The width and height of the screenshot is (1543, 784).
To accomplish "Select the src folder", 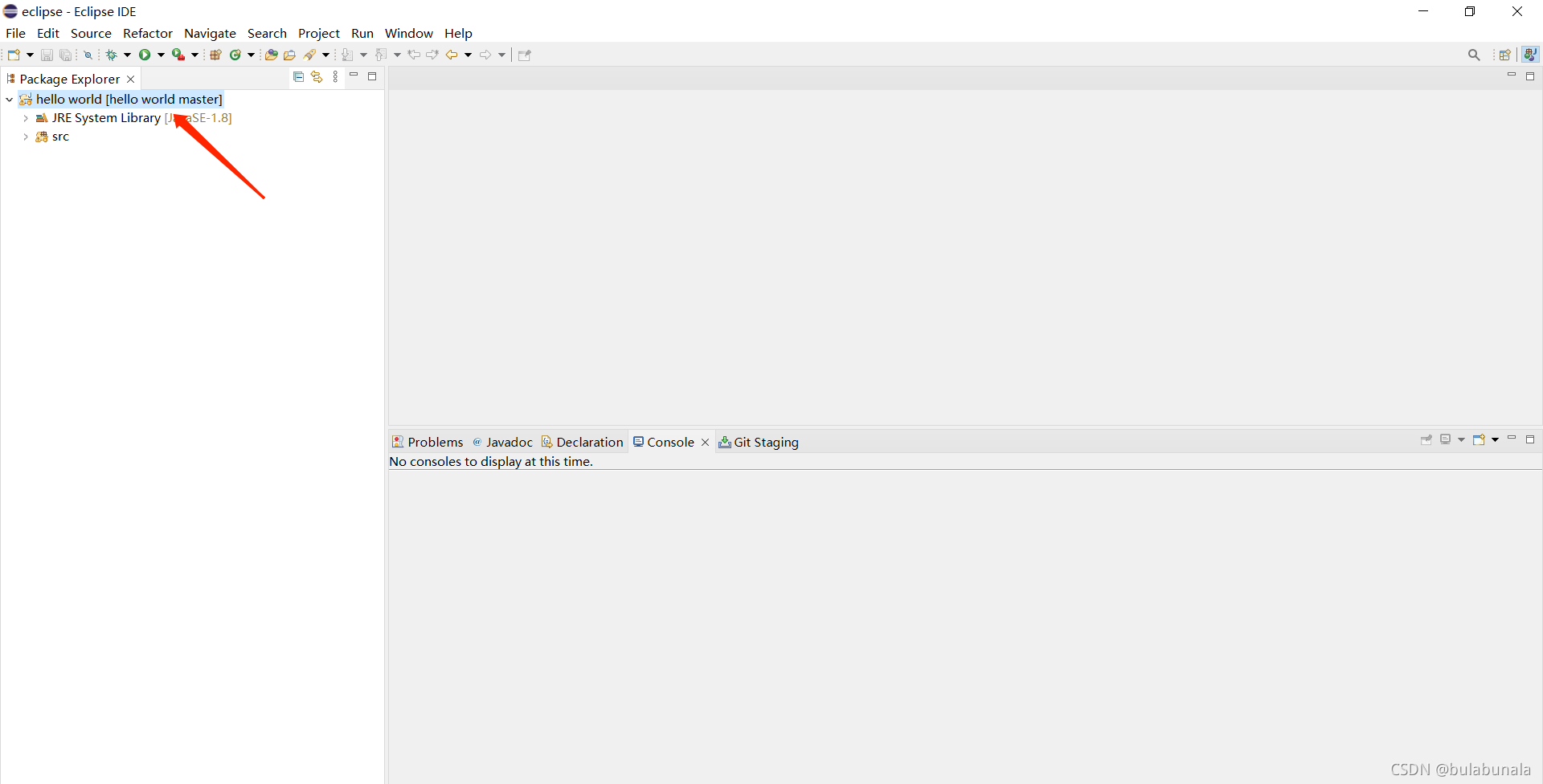I will (x=60, y=137).
